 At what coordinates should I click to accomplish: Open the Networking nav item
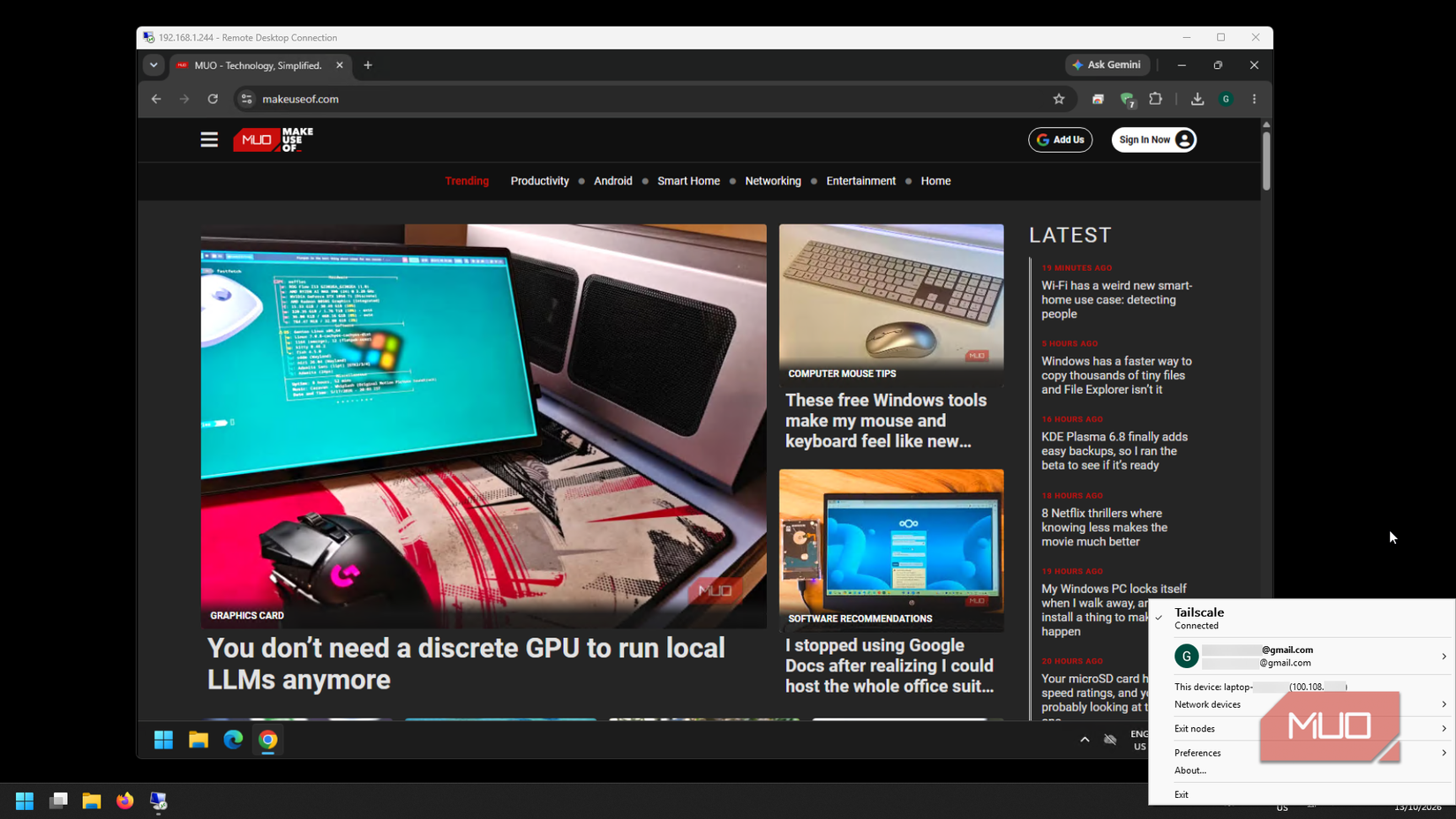click(773, 181)
